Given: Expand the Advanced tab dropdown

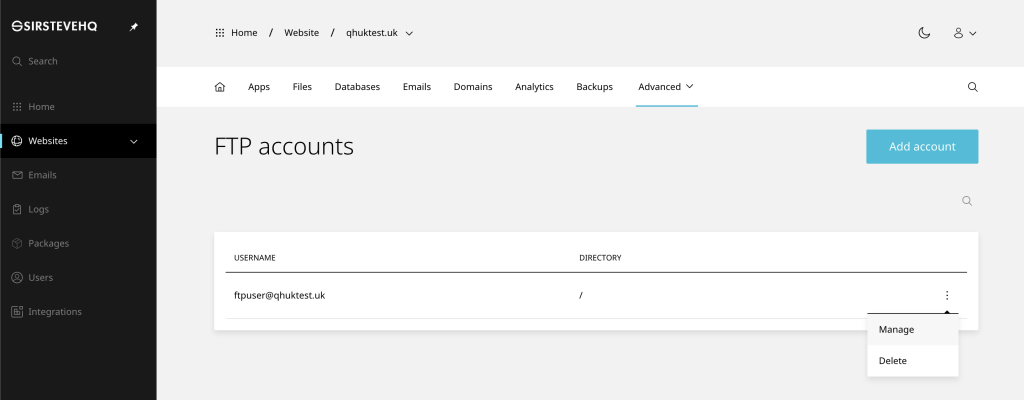Looking at the screenshot, I should (x=666, y=87).
